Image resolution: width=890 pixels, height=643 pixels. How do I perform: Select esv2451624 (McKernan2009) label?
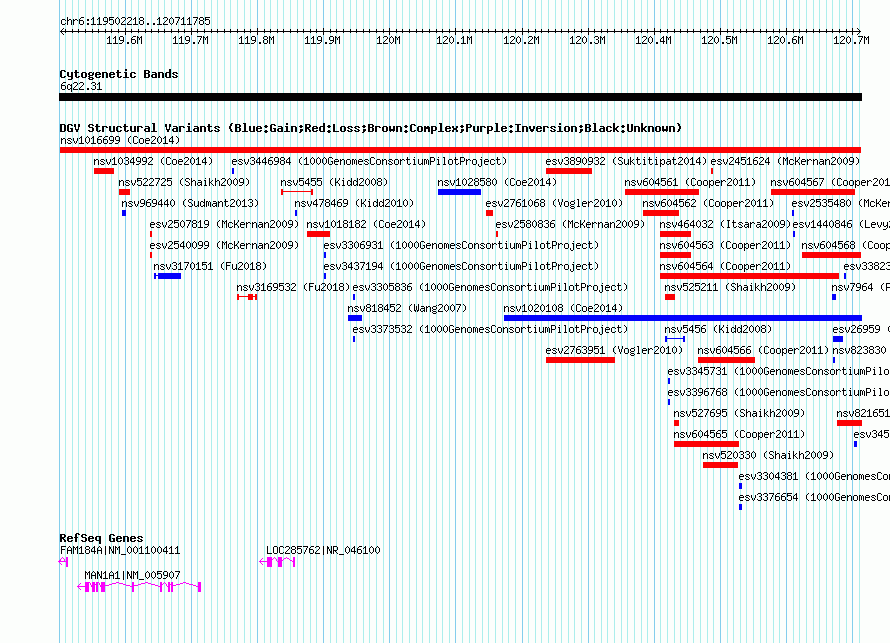[785, 161]
